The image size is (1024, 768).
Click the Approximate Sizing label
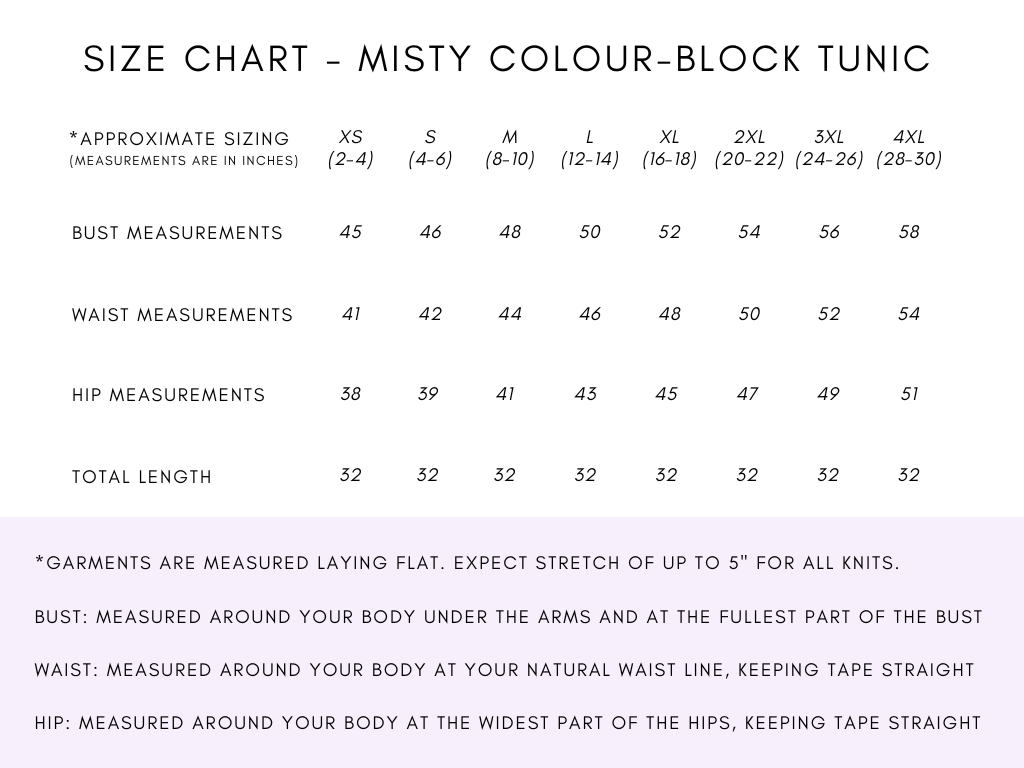coord(184,148)
